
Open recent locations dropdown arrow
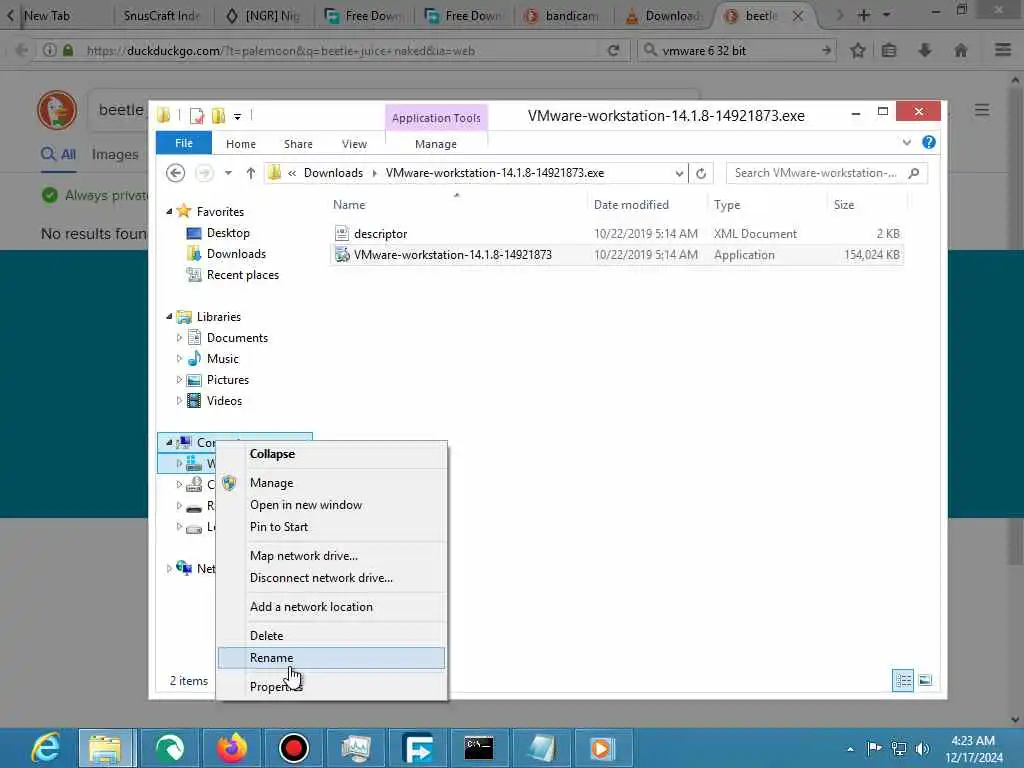[228, 173]
